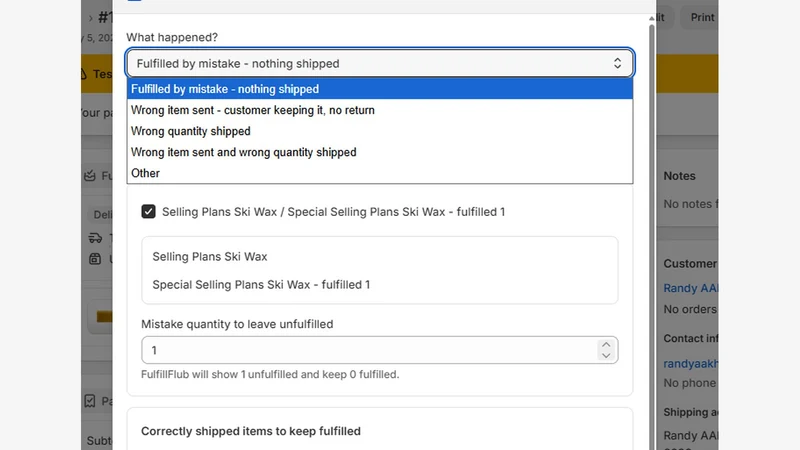Click the warning icon in yellow banner
This screenshot has width=800, height=450.
(84, 74)
